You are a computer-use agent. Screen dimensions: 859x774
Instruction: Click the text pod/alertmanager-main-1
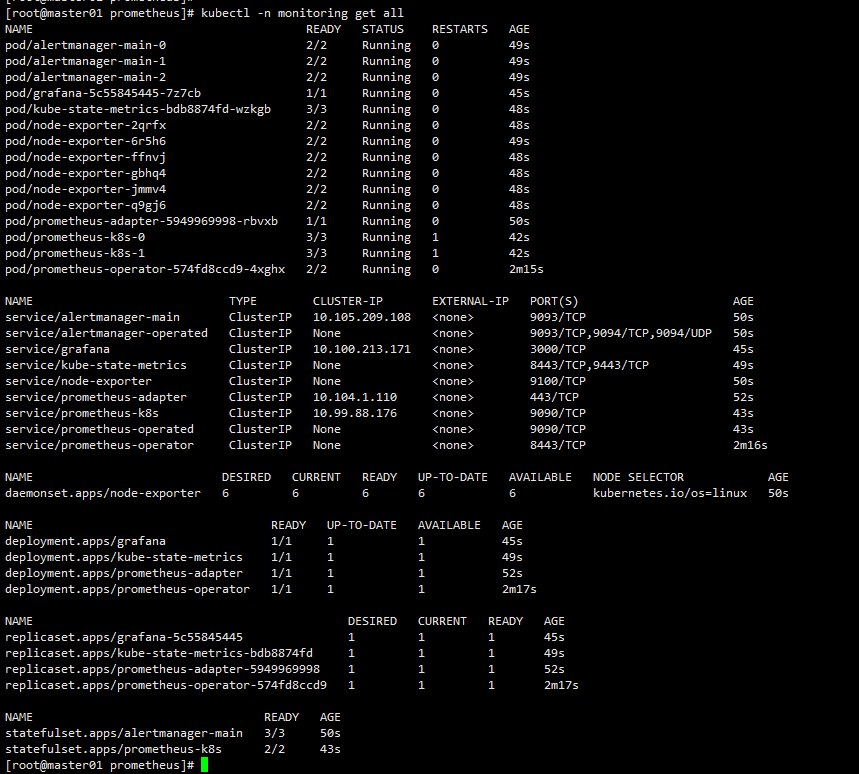pyautogui.click(x=85, y=61)
